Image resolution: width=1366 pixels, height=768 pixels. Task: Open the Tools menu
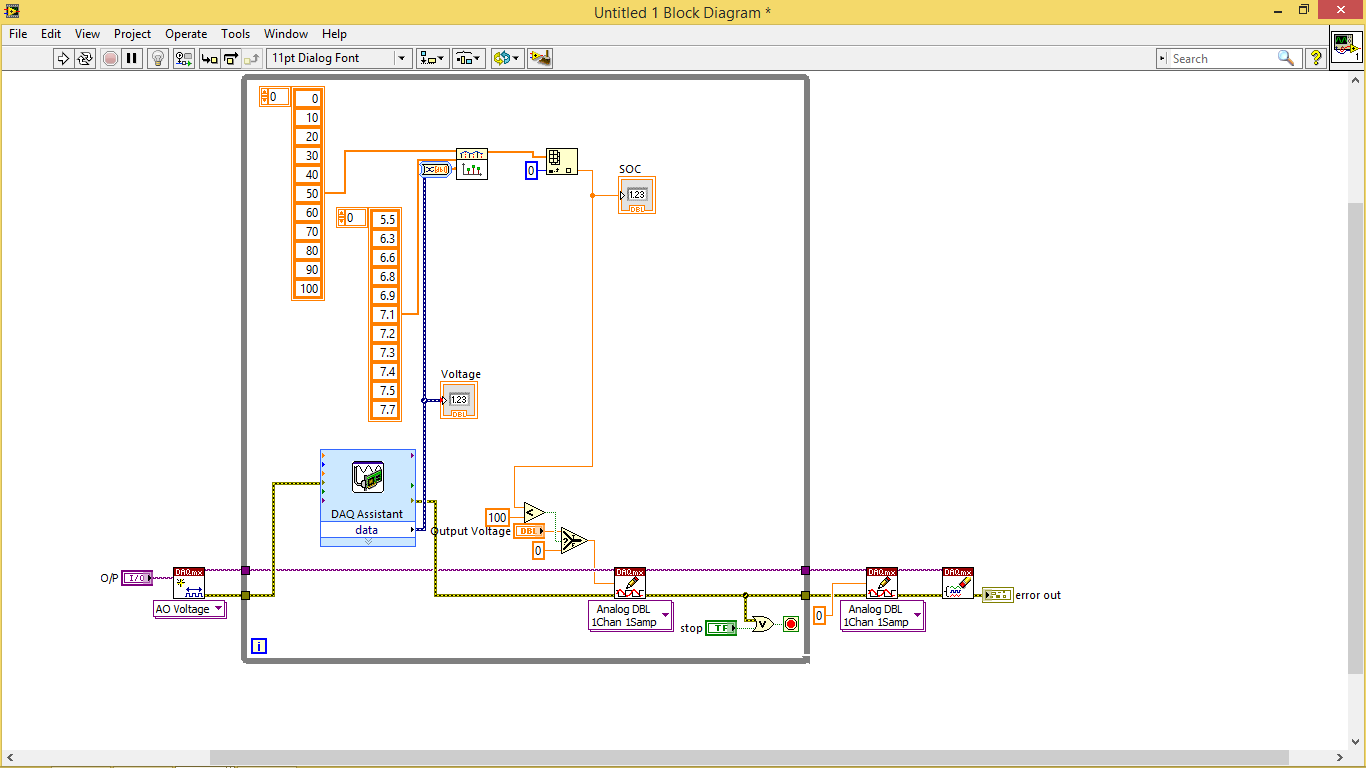point(236,34)
